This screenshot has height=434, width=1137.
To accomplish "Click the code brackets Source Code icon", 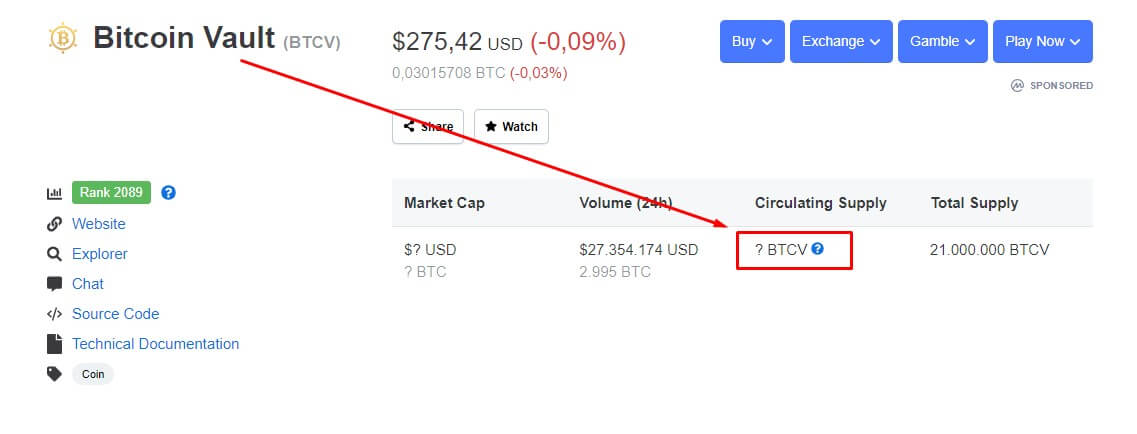I will pyautogui.click(x=54, y=314).
